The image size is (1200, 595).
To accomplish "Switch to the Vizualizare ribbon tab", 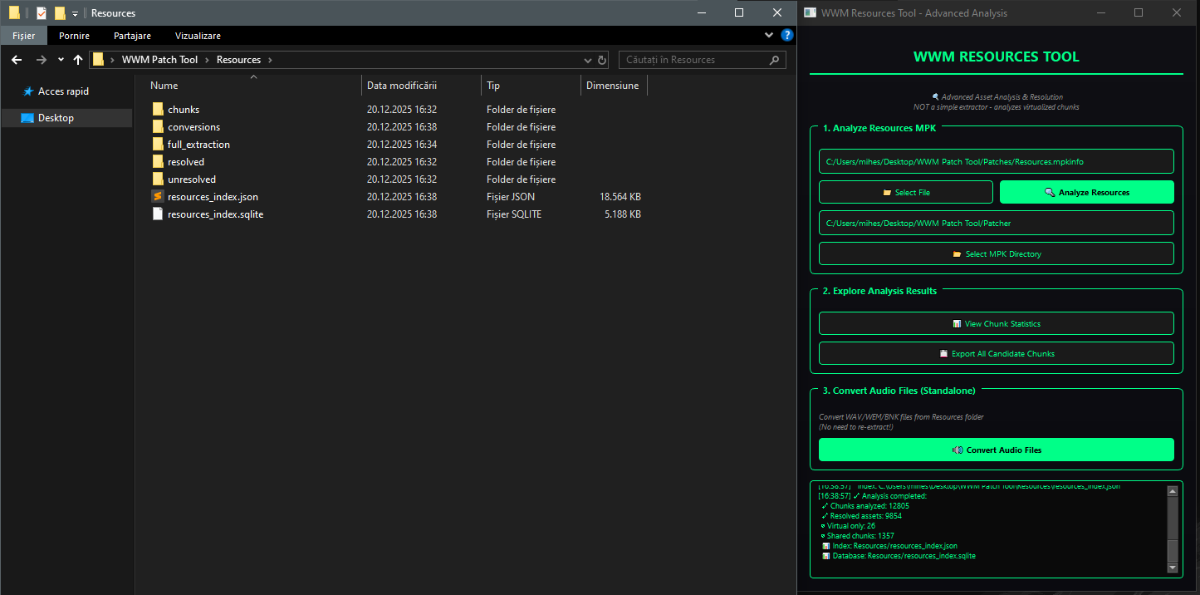I will coord(198,35).
